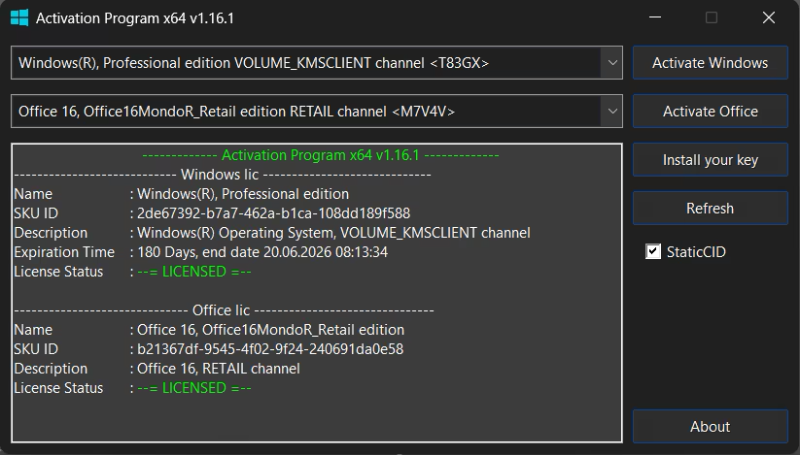Minimize the Activation Program window
This screenshot has width=800, height=455.
[x=655, y=18]
